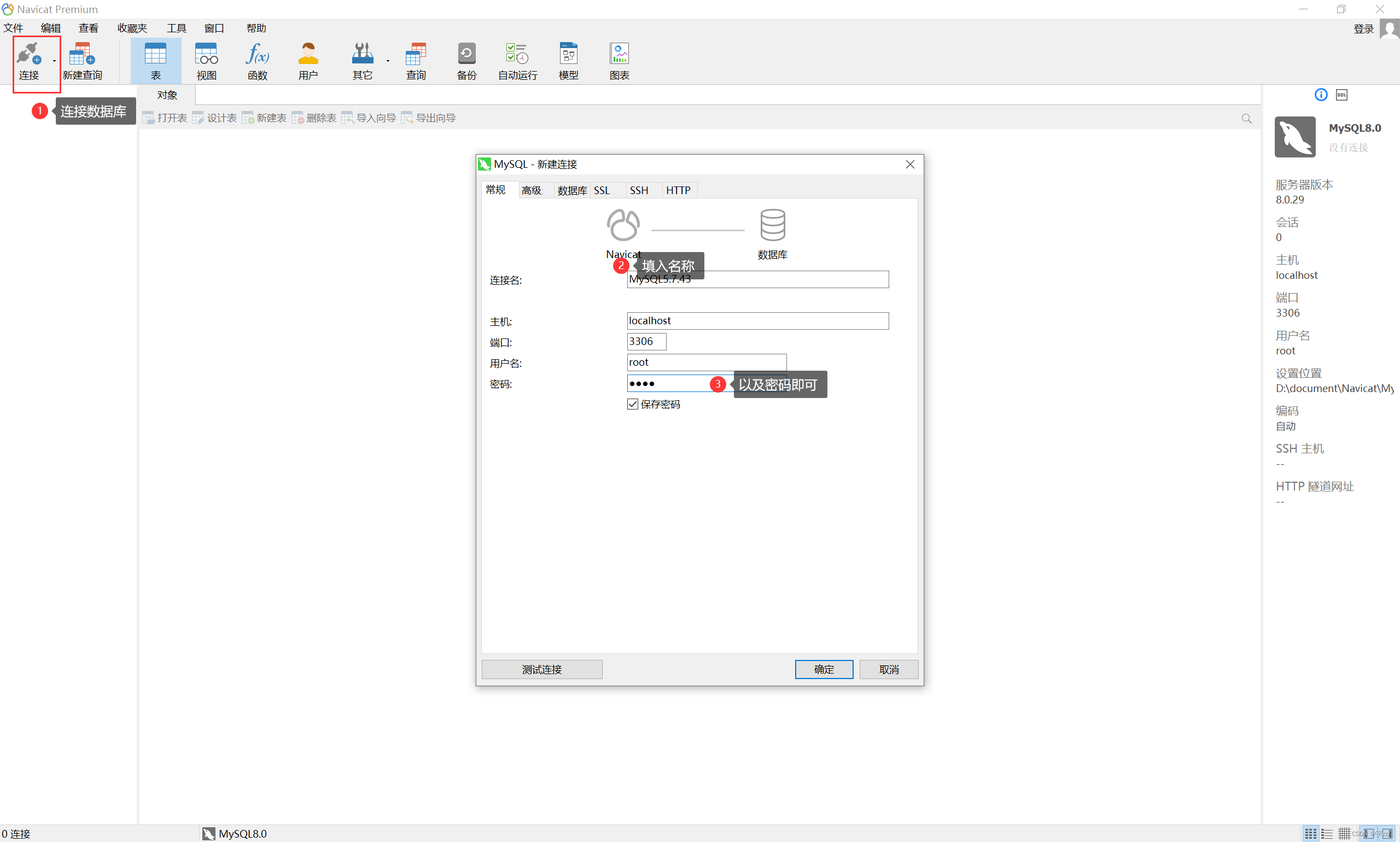Viewport: 1400px width, 842px height.
Task: Switch to list view in status bar
Action: click(1326, 833)
